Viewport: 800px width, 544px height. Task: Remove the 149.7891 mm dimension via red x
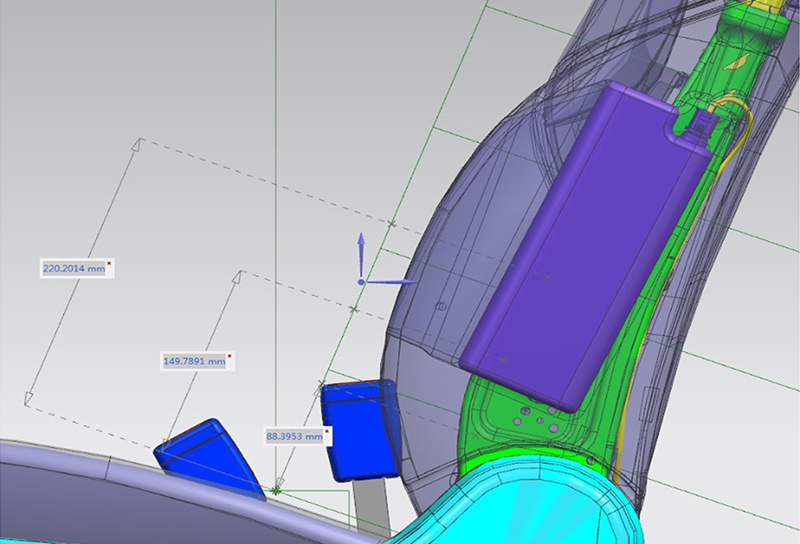(230, 356)
